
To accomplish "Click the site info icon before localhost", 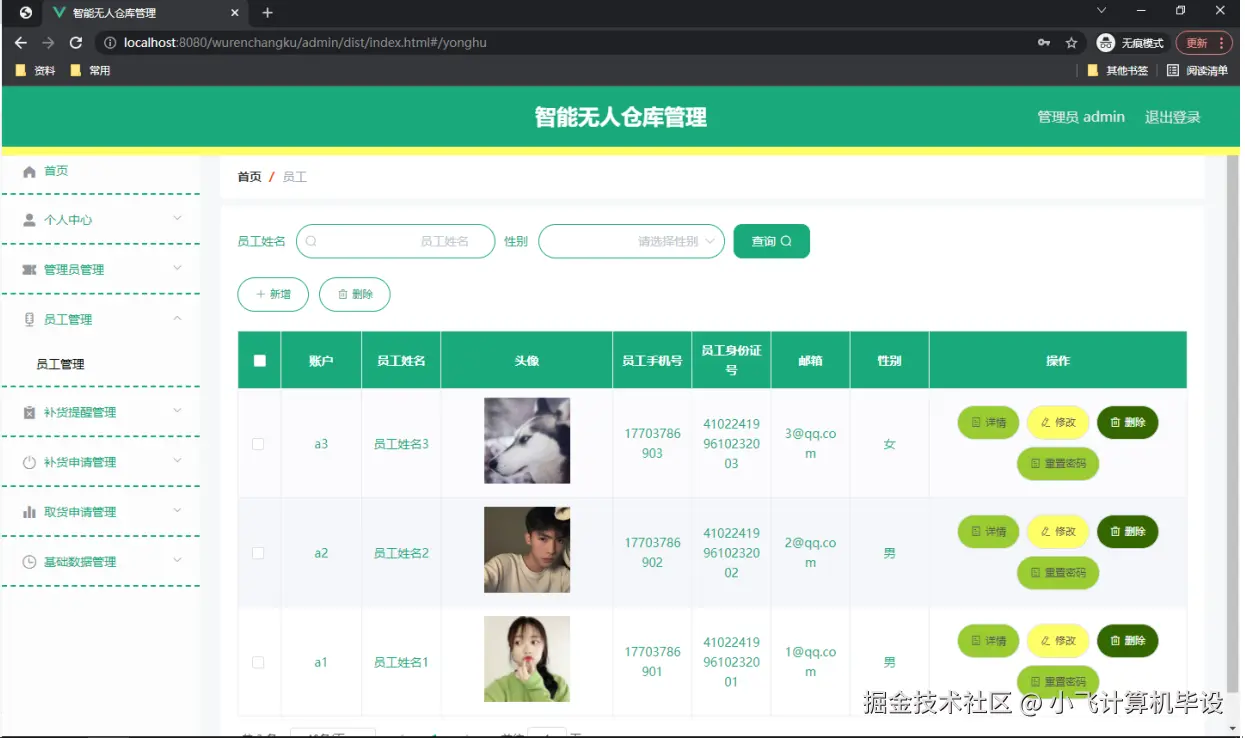I will click(110, 43).
